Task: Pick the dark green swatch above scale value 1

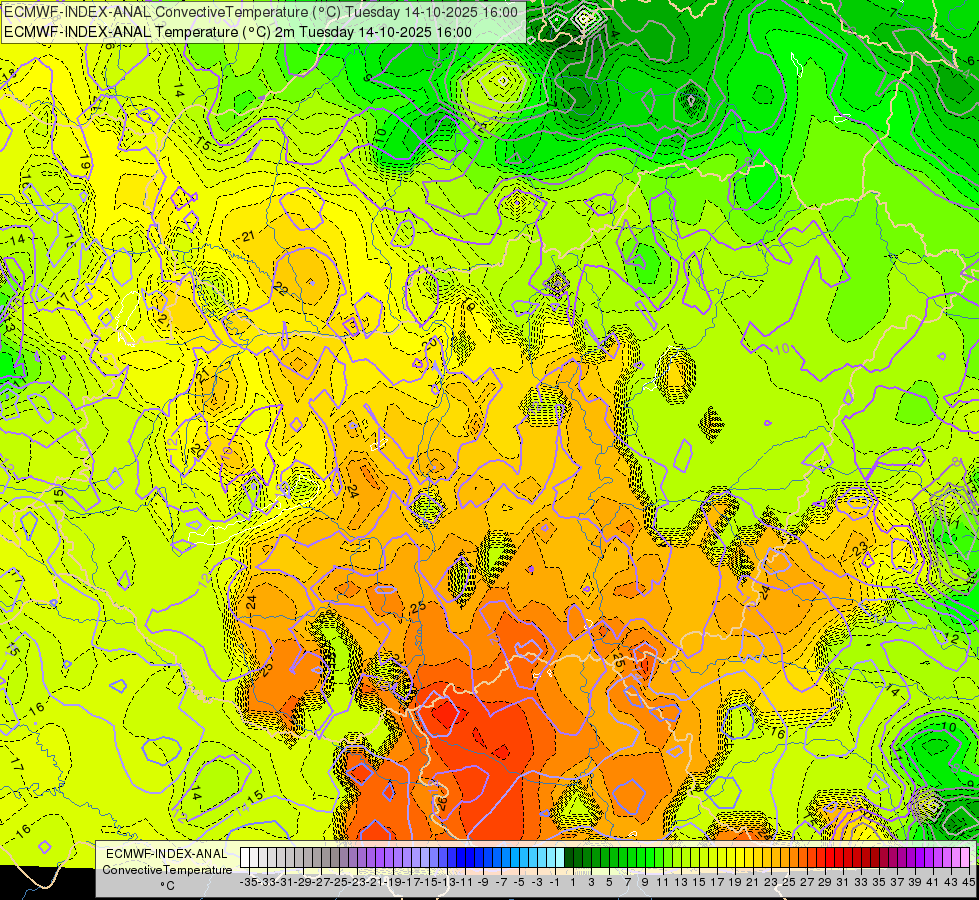Action: tap(569, 858)
